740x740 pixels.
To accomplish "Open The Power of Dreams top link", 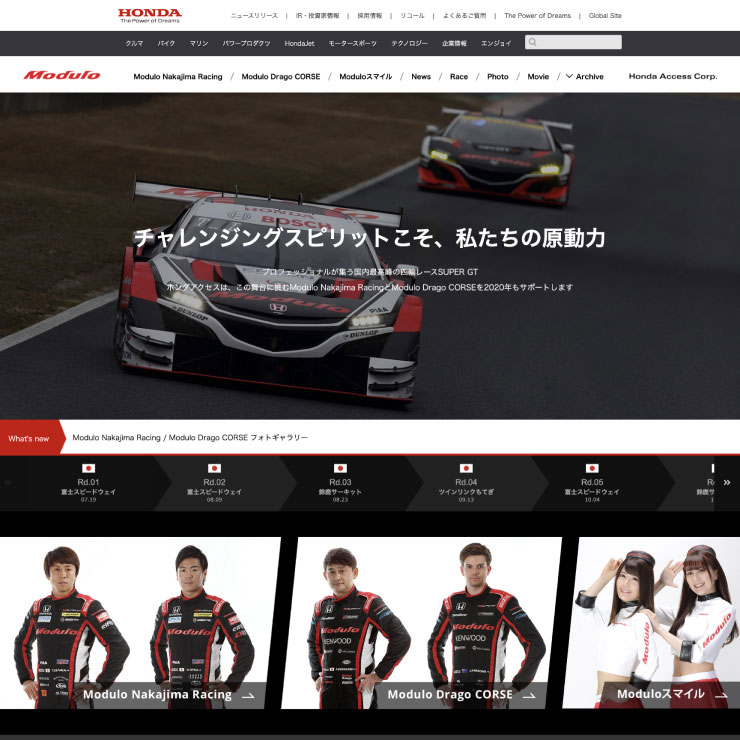I will point(538,16).
